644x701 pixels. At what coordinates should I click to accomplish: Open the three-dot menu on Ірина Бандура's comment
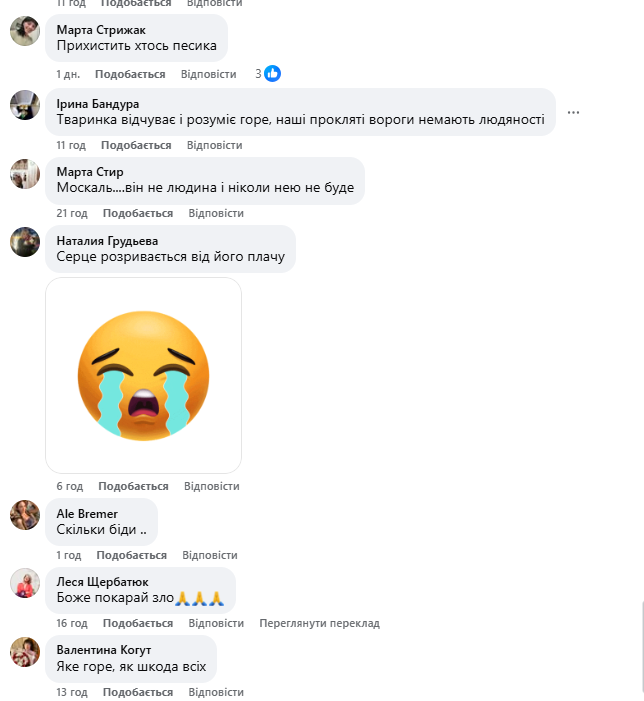[x=573, y=112]
